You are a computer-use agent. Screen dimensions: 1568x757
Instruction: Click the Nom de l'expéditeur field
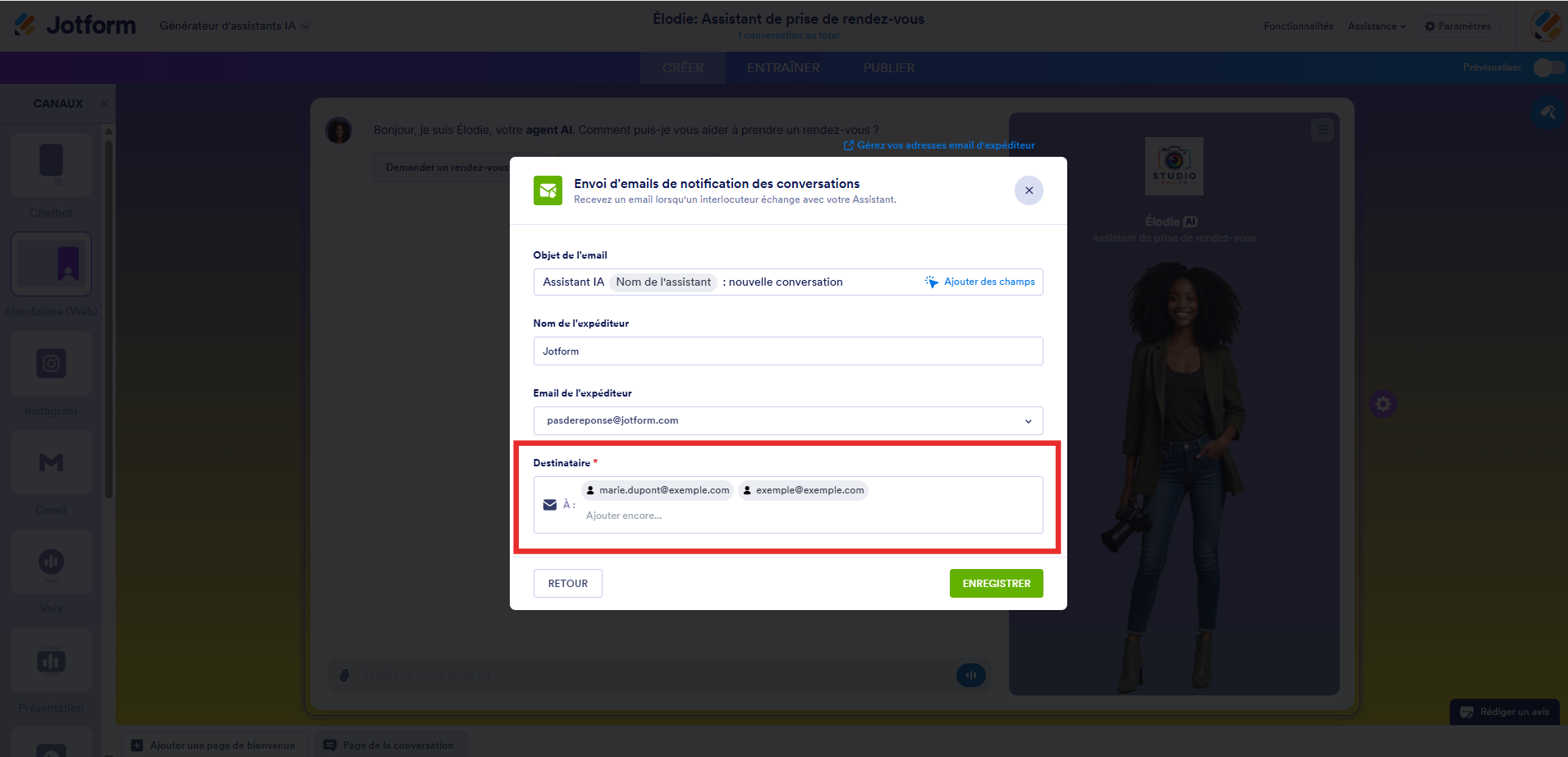(x=788, y=351)
